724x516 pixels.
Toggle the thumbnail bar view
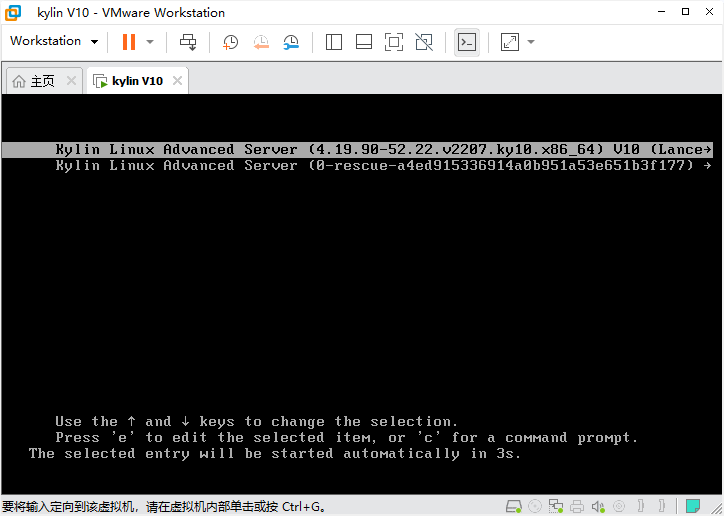(x=364, y=42)
